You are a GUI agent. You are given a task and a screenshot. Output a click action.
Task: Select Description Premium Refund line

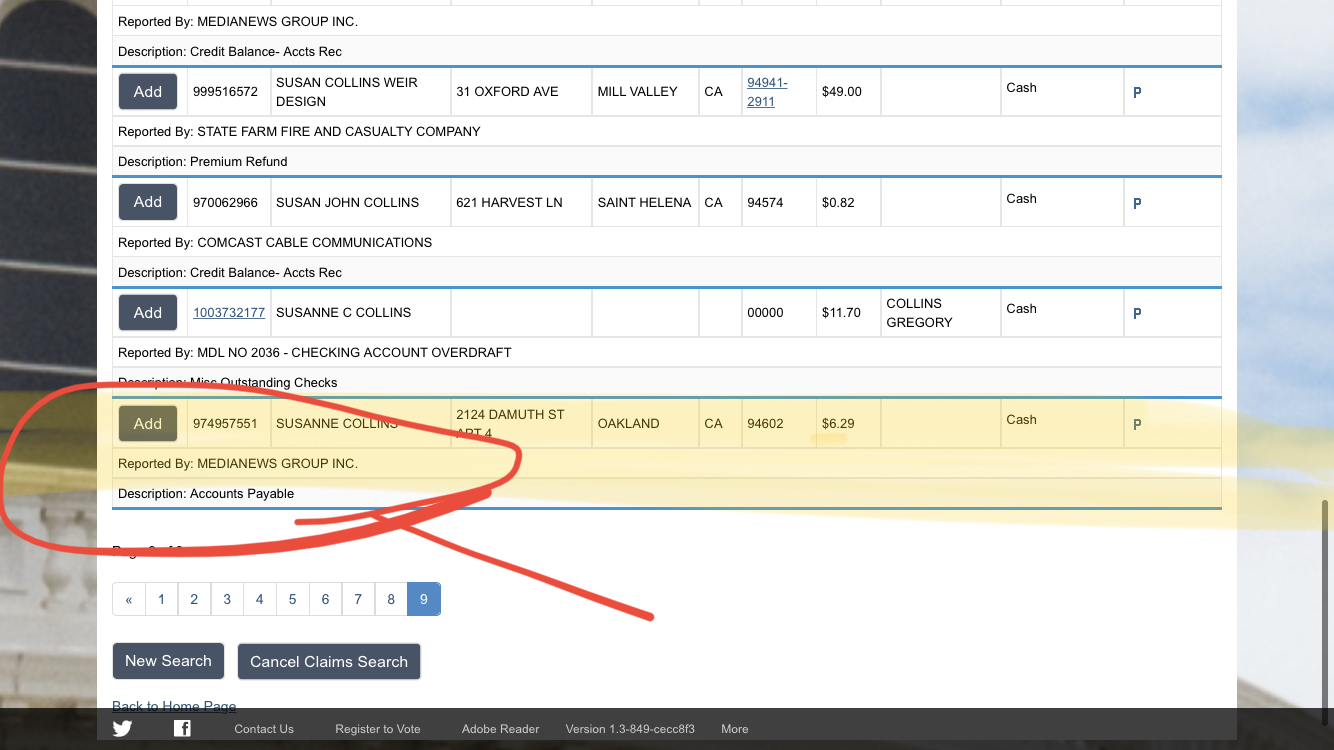tap(667, 161)
